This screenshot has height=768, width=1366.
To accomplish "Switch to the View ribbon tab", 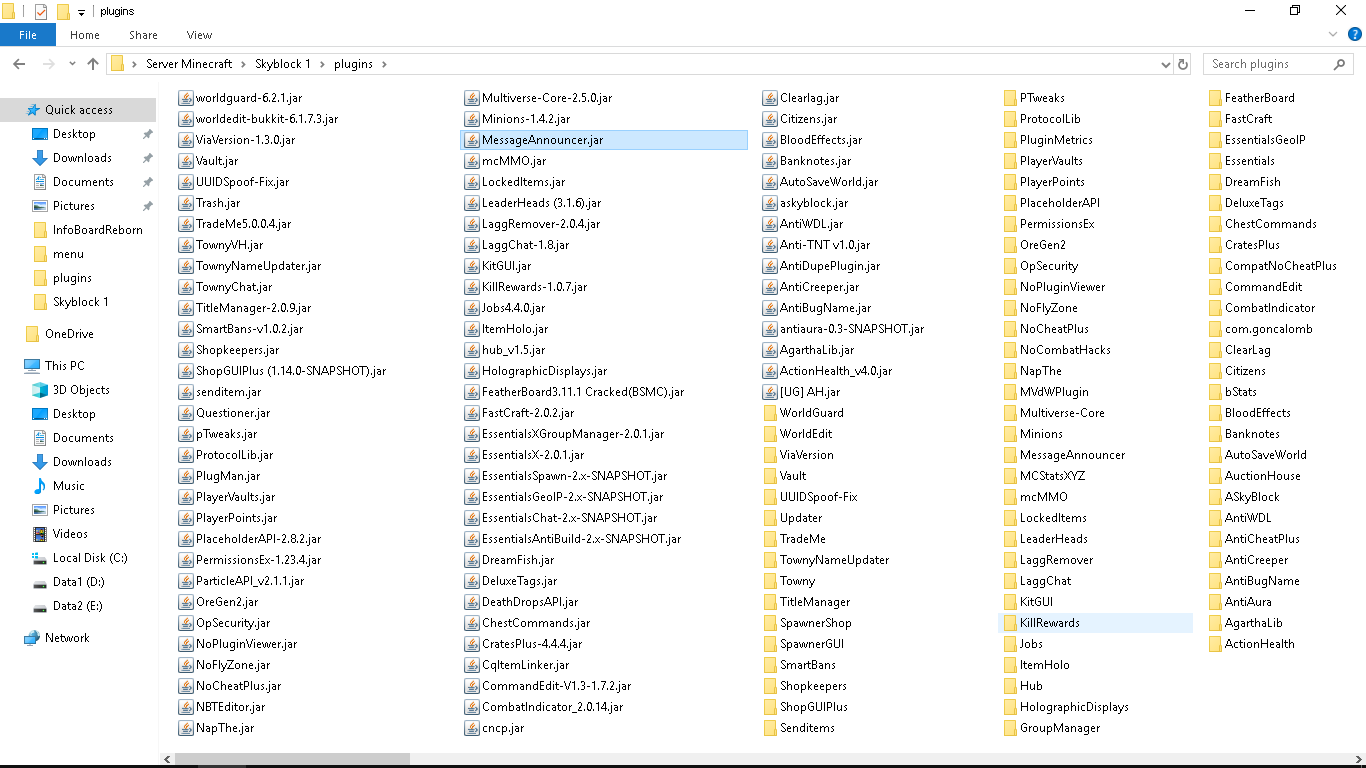I will 200,35.
